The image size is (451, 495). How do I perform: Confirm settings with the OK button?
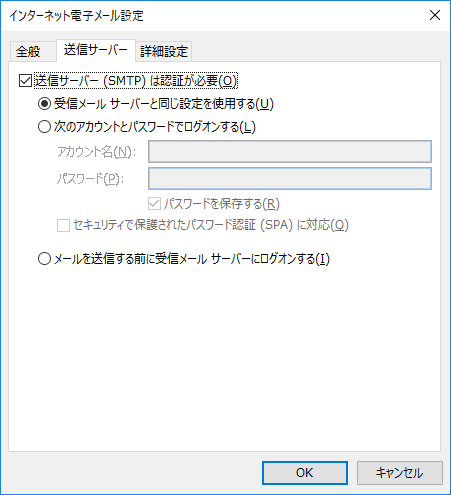tap(305, 473)
